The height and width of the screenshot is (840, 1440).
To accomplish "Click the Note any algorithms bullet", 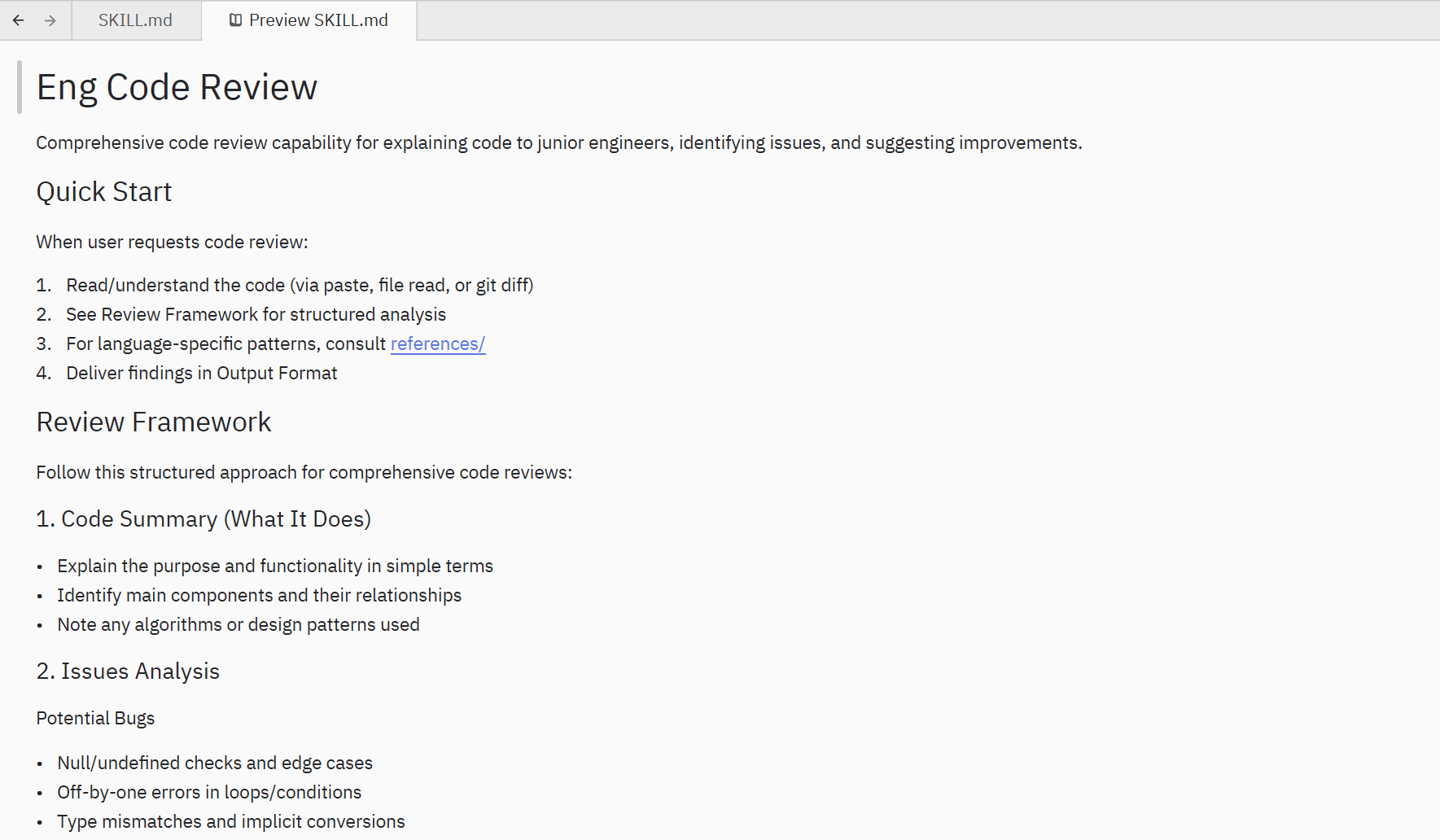I will click(x=239, y=624).
